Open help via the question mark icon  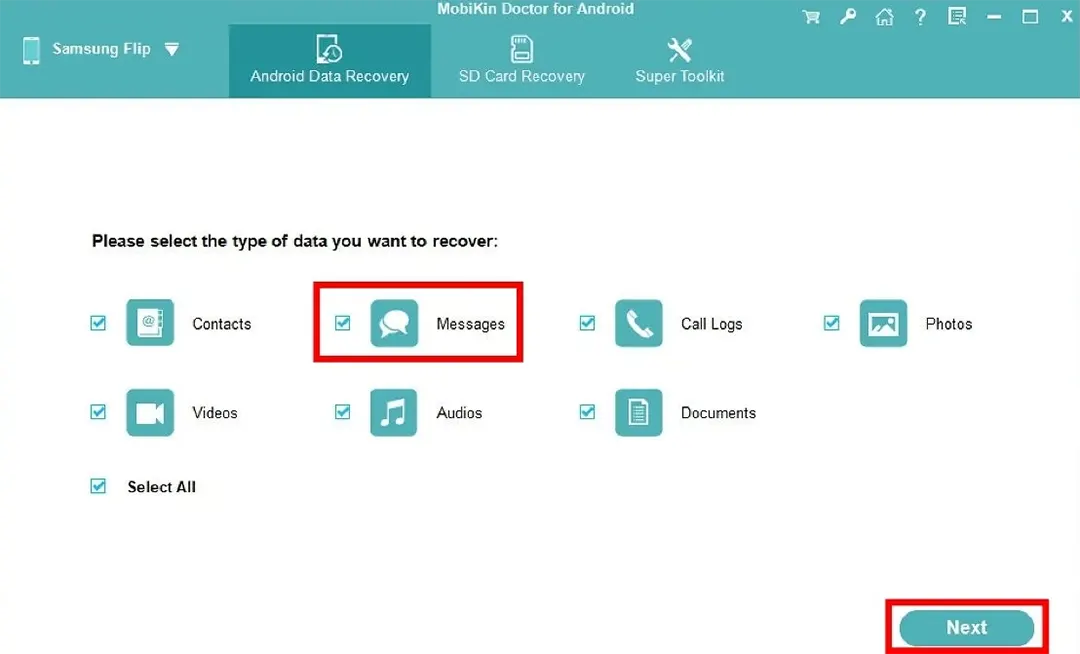coord(920,16)
